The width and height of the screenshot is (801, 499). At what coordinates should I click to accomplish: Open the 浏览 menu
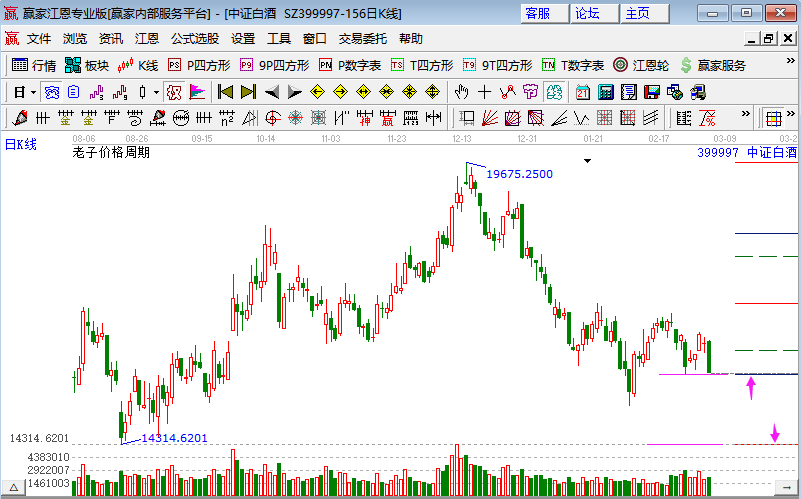tap(75, 39)
